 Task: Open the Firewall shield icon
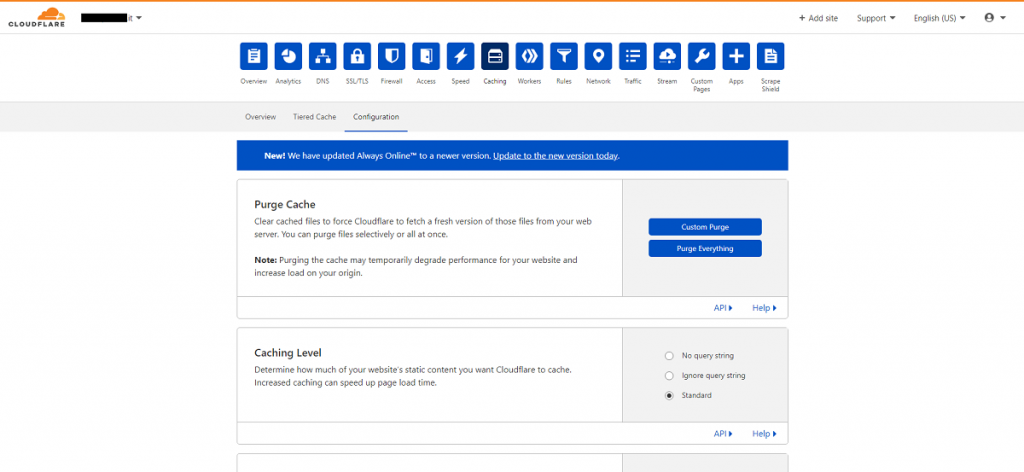(392, 56)
